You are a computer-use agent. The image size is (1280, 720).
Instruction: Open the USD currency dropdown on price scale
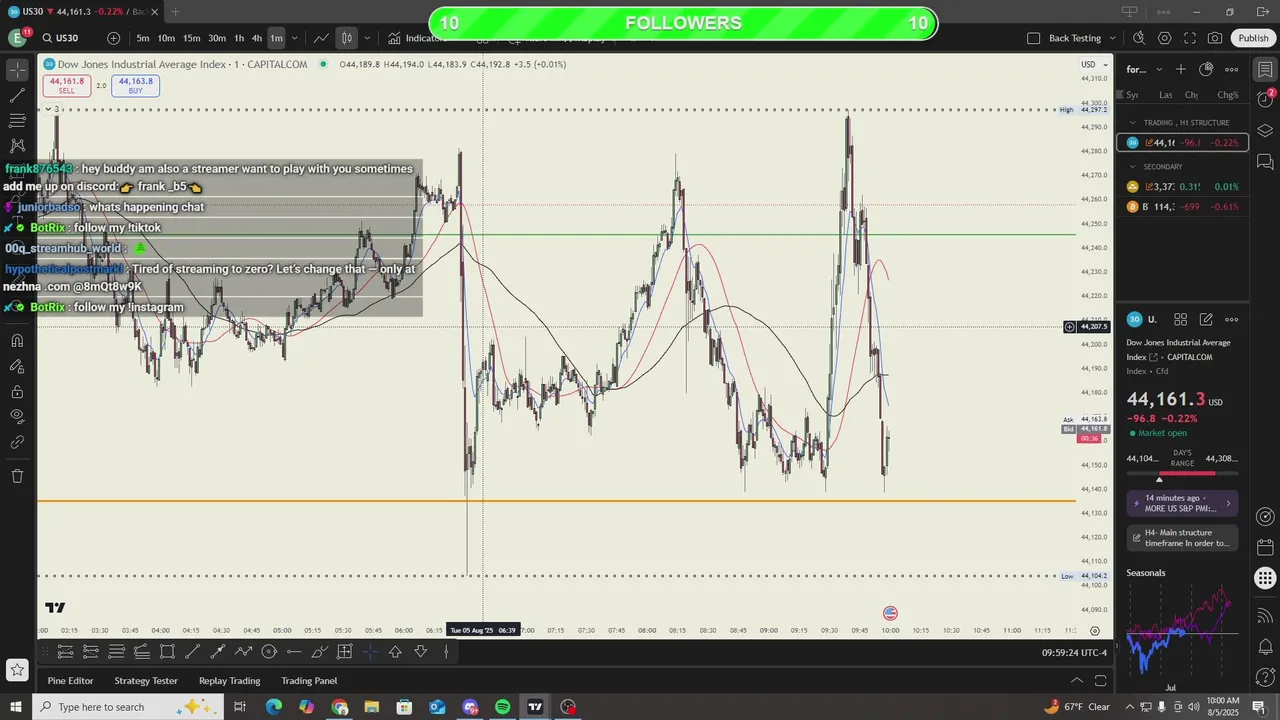click(1092, 64)
